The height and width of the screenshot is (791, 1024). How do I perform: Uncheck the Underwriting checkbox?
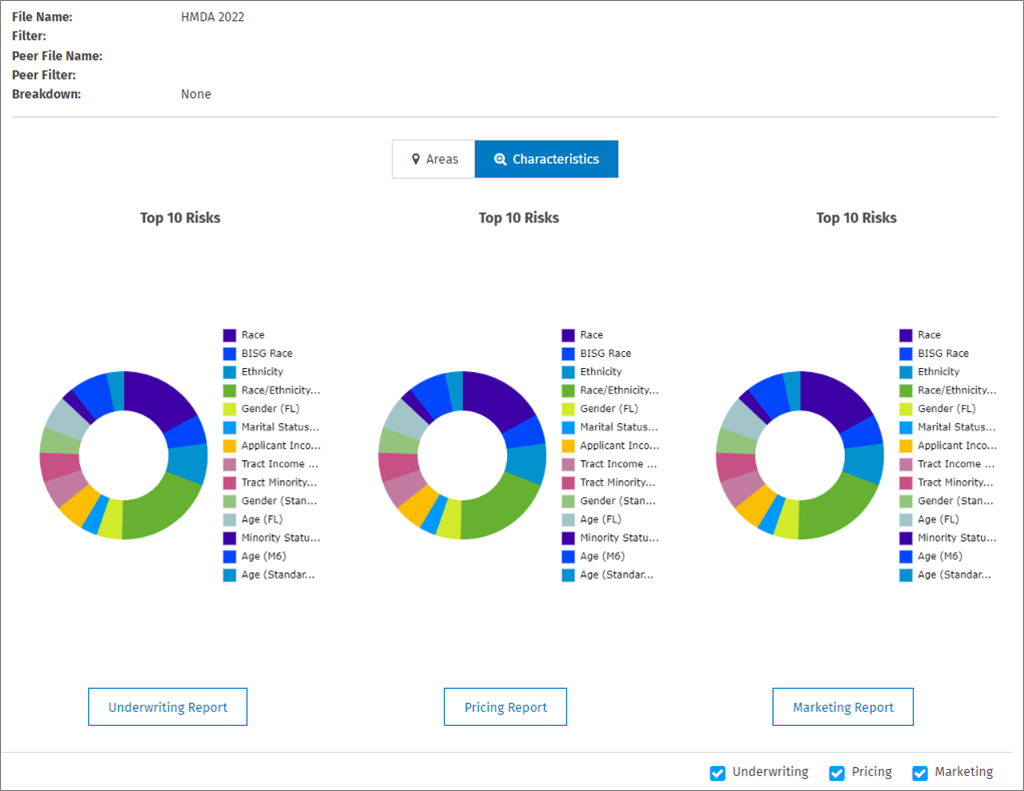[717, 773]
